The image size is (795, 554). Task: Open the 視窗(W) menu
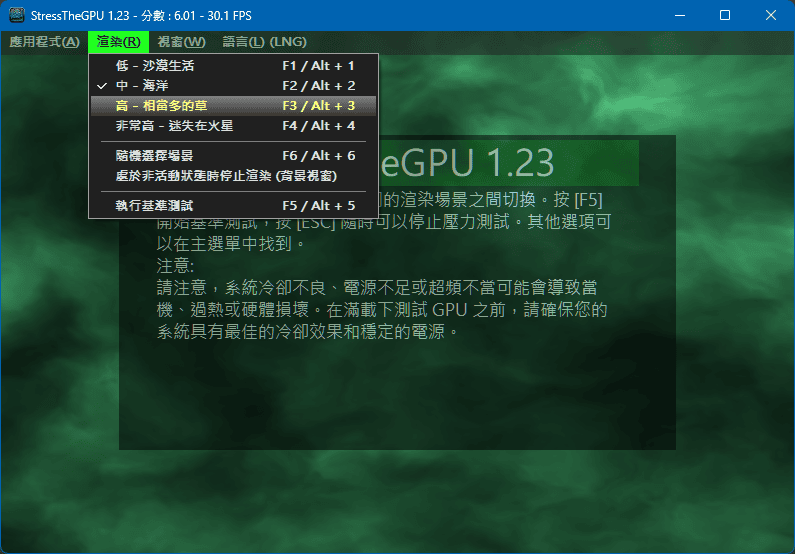pyautogui.click(x=181, y=41)
